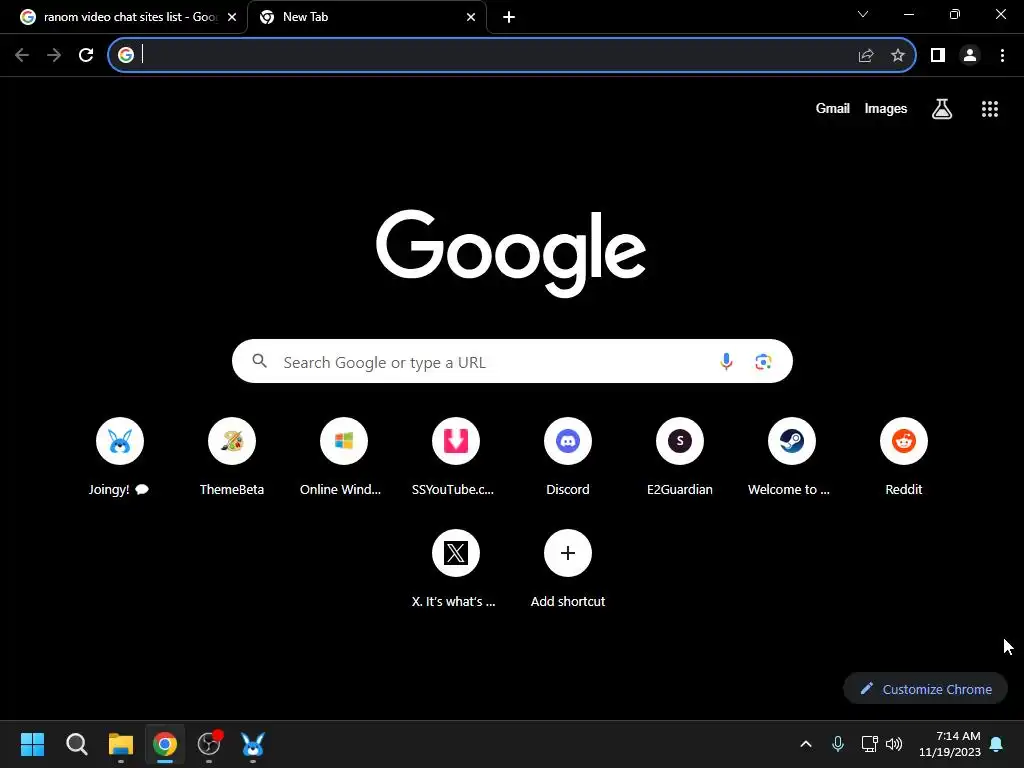Add a new shortcut tile
This screenshot has height=768, width=1024.
pyautogui.click(x=568, y=568)
